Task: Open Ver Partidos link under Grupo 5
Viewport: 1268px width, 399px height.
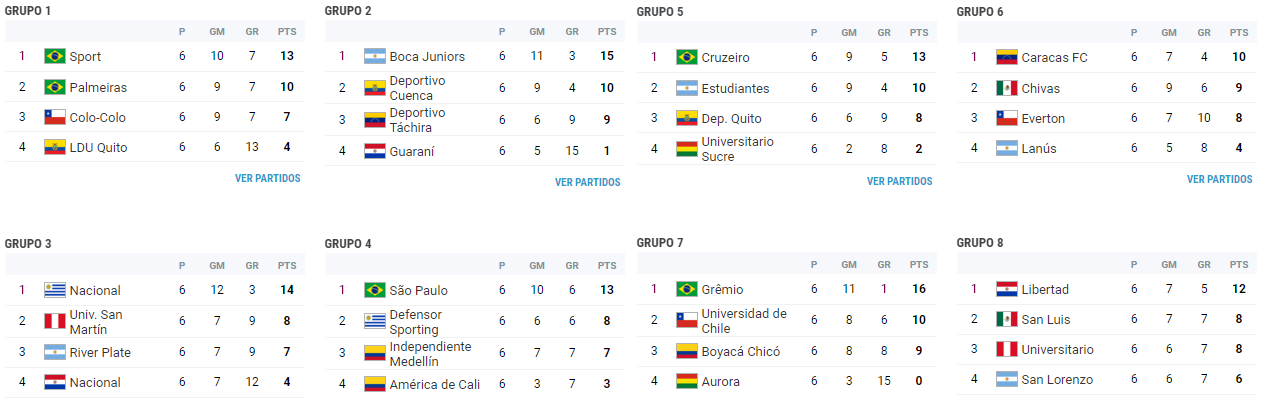Action: coord(899,181)
